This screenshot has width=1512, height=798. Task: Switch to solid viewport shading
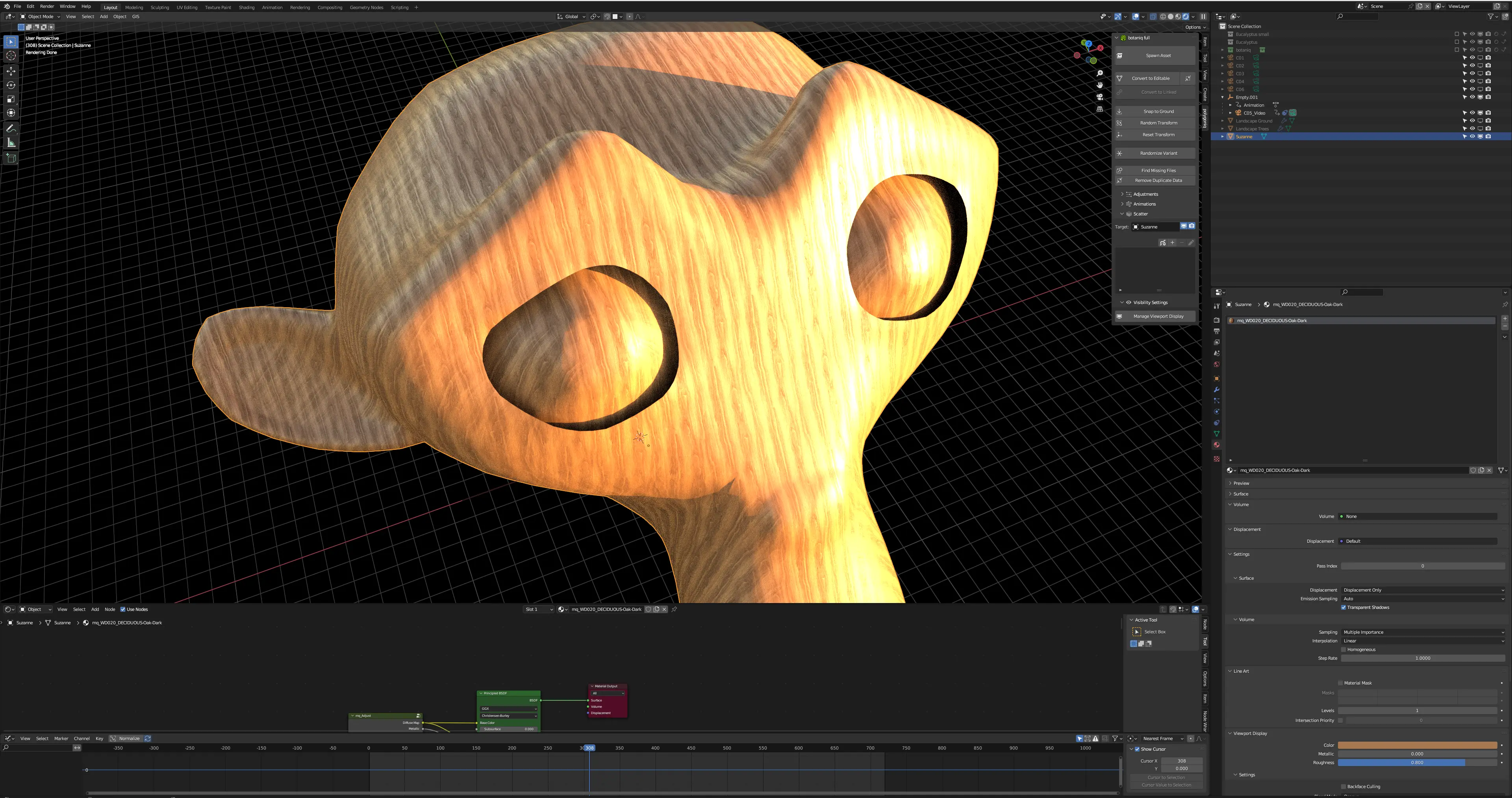coord(1170,17)
